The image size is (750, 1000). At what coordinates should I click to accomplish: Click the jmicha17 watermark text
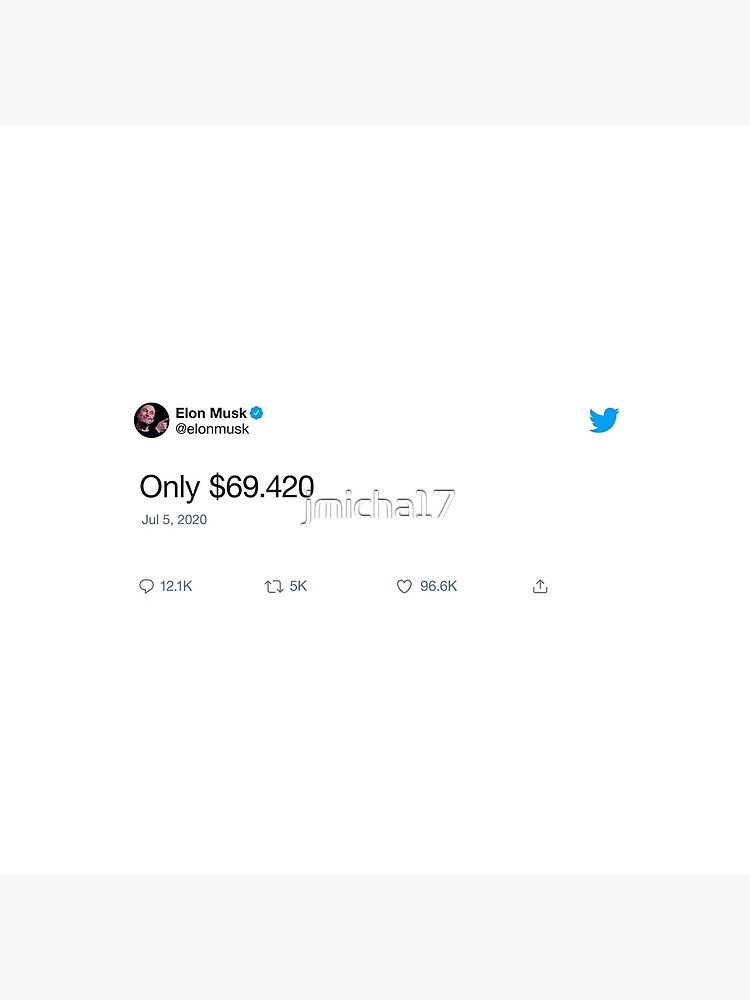(x=378, y=506)
